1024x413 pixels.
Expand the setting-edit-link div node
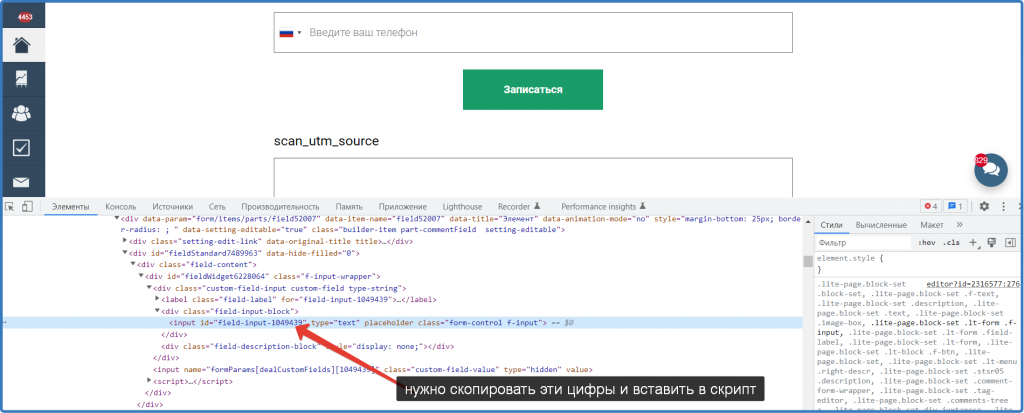click(x=125, y=241)
